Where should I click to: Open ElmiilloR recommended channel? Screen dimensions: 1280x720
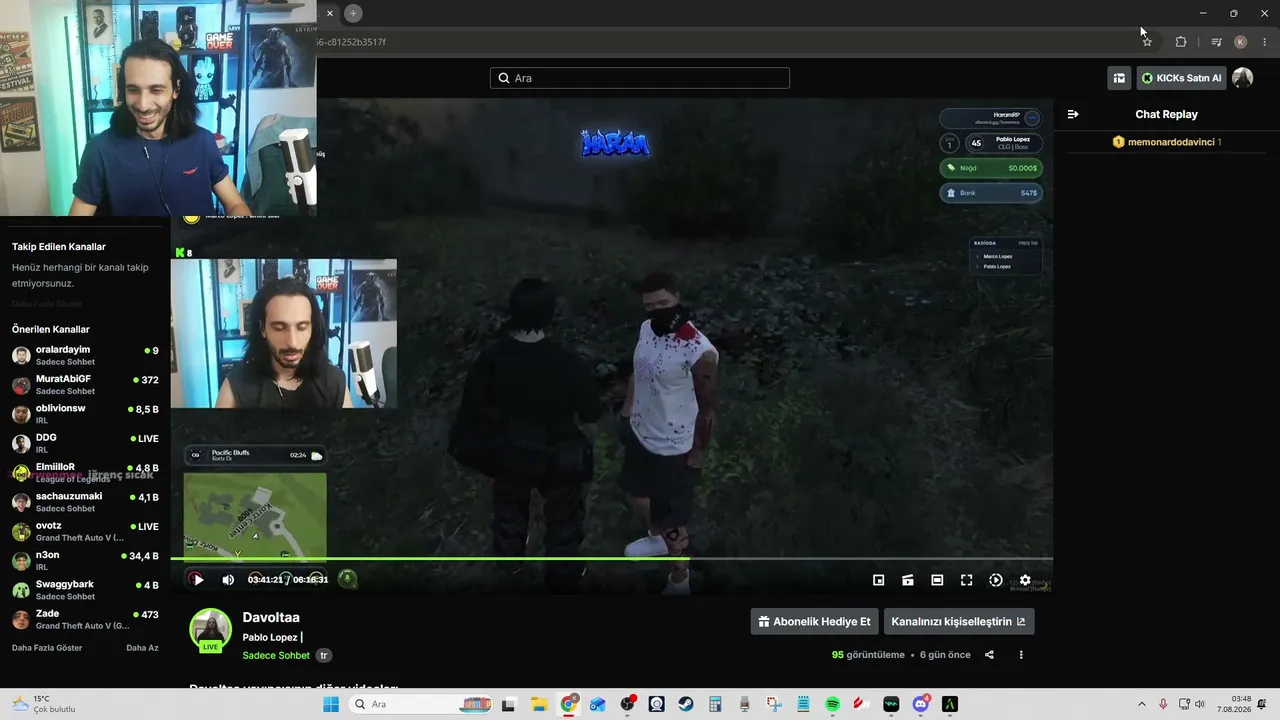(x=85, y=473)
